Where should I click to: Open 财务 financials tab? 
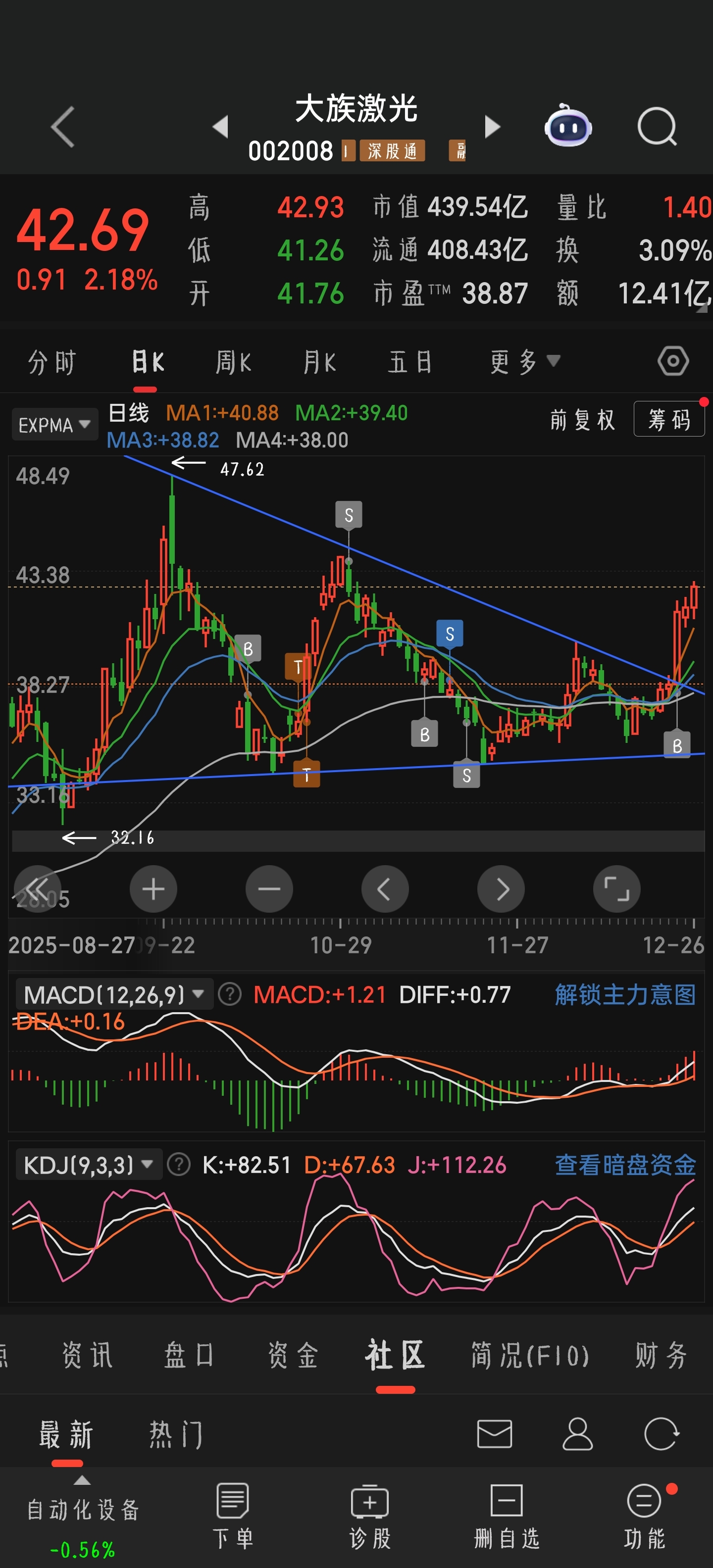pos(661,1356)
